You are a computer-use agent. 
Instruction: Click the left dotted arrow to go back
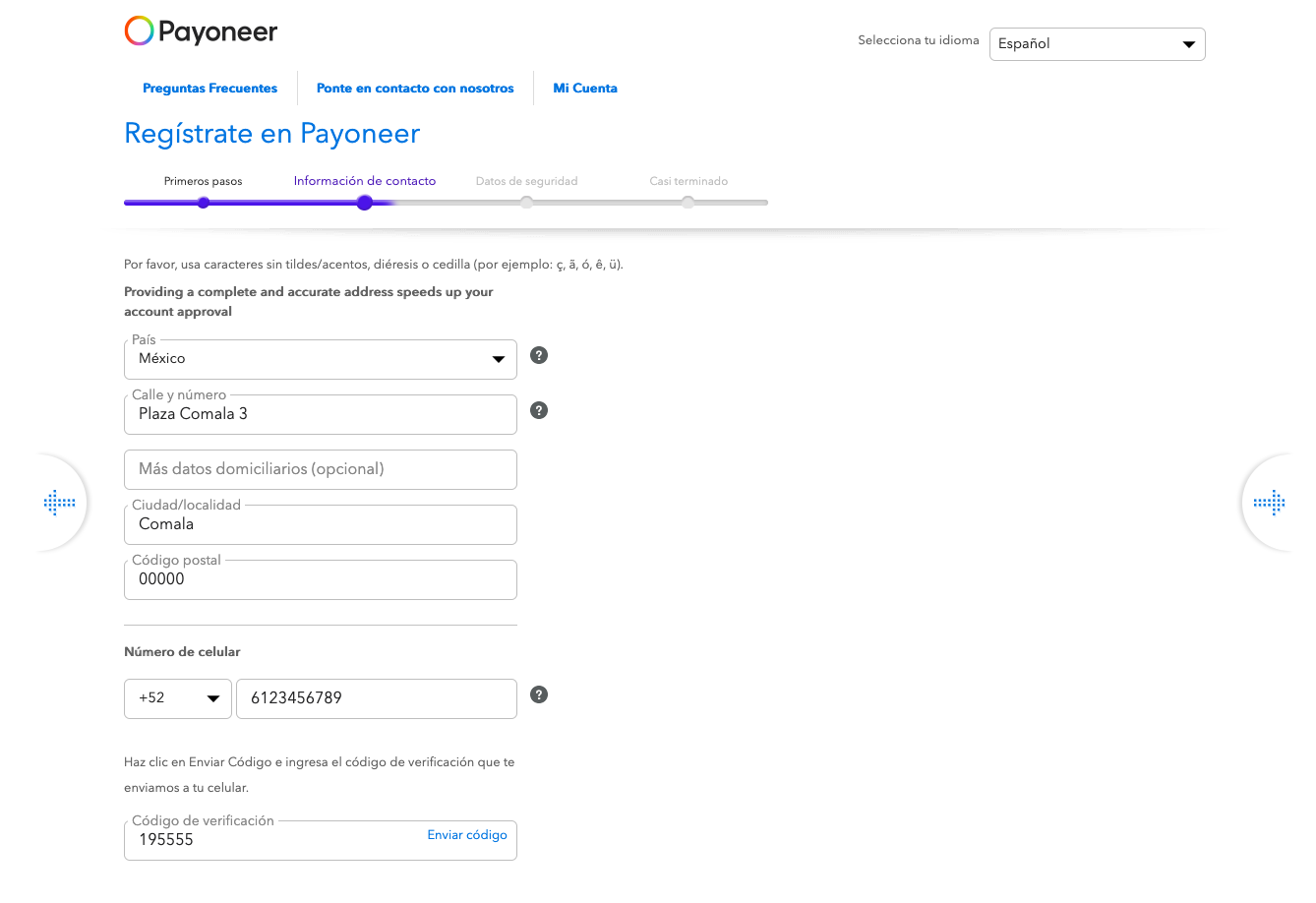(60, 503)
